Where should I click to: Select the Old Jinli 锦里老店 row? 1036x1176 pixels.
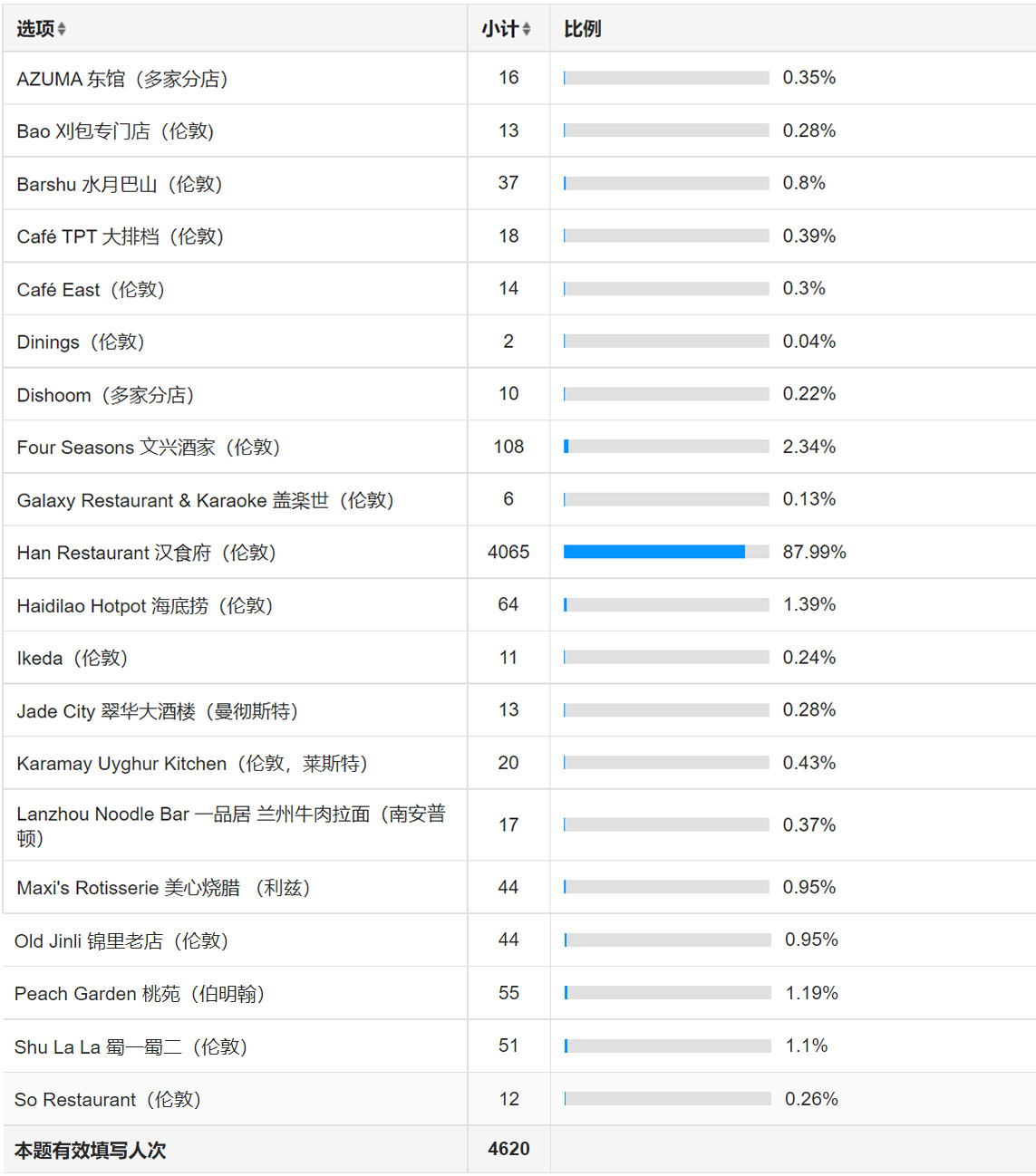click(519, 940)
